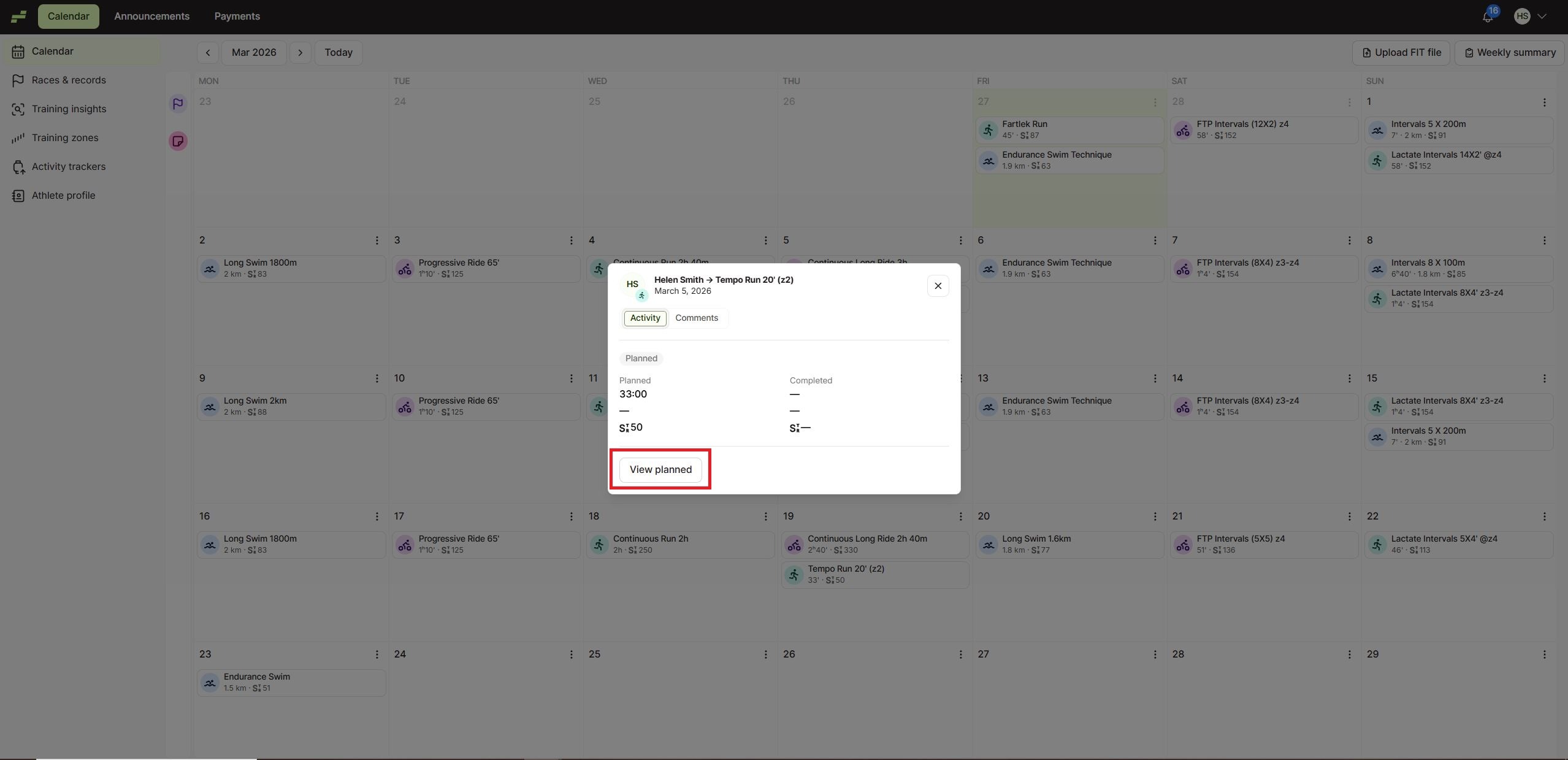Open Activity trackers in the sidebar
Image resolution: width=1568 pixels, height=760 pixels.
click(69, 167)
